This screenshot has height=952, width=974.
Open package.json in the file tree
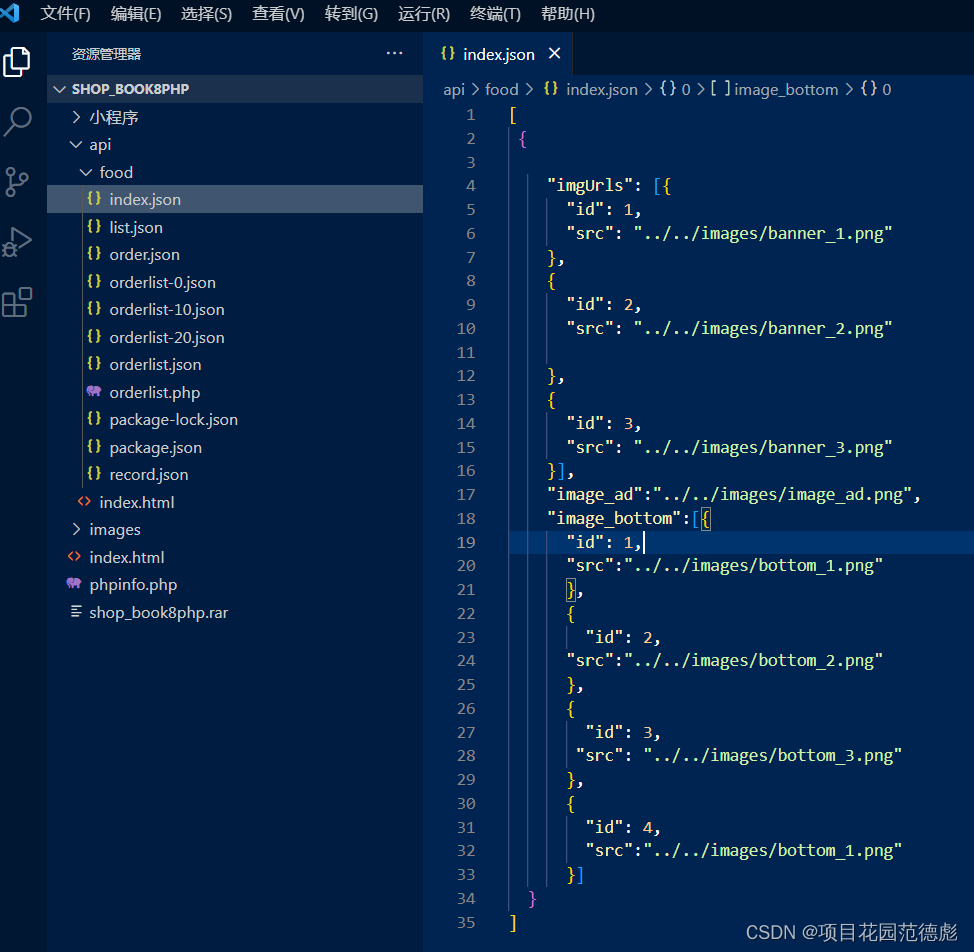[155, 447]
